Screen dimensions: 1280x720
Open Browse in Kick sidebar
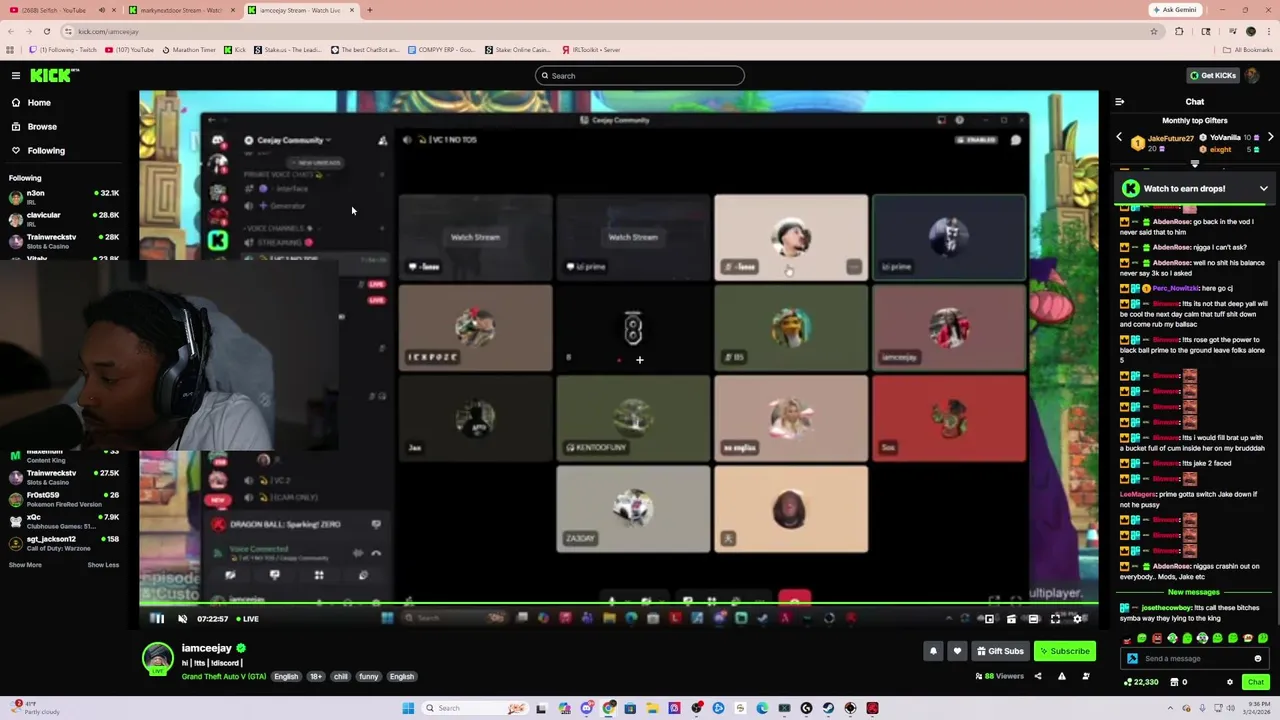pos(42,127)
